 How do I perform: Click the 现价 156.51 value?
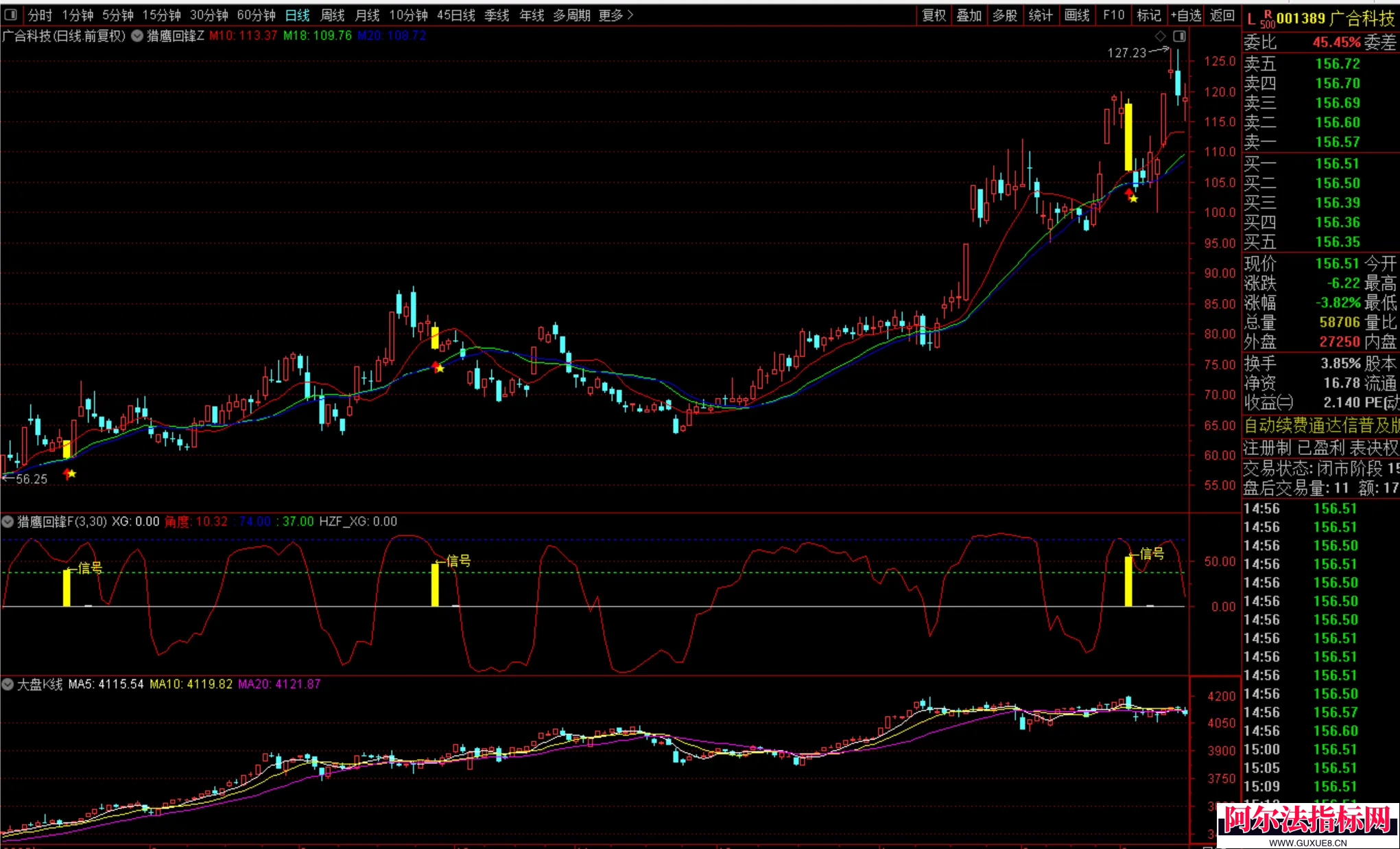coord(1337,264)
